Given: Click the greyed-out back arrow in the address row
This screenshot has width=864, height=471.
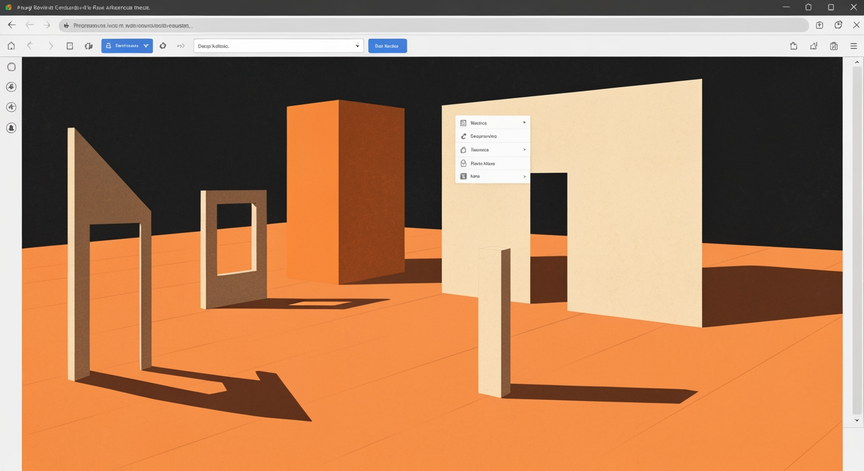Looking at the screenshot, I should click(x=30, y=25).
